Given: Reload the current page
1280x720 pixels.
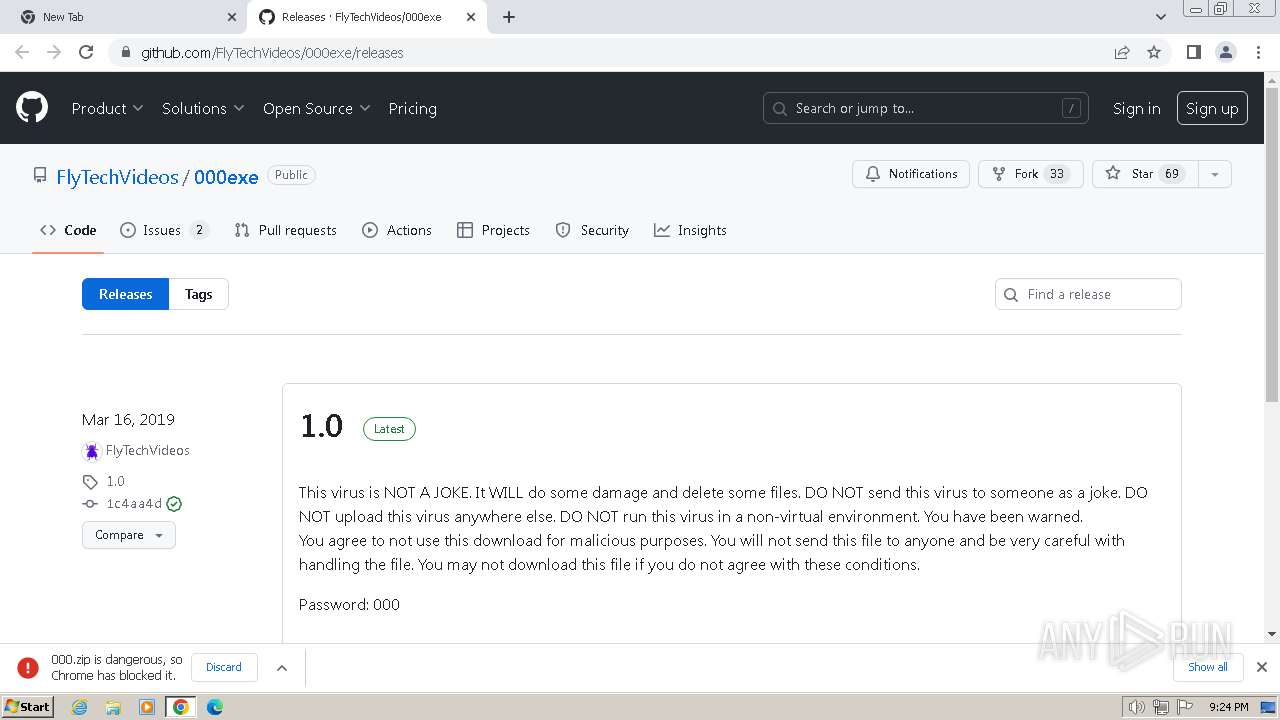Looking at the screenshot, I should [86, 52].
